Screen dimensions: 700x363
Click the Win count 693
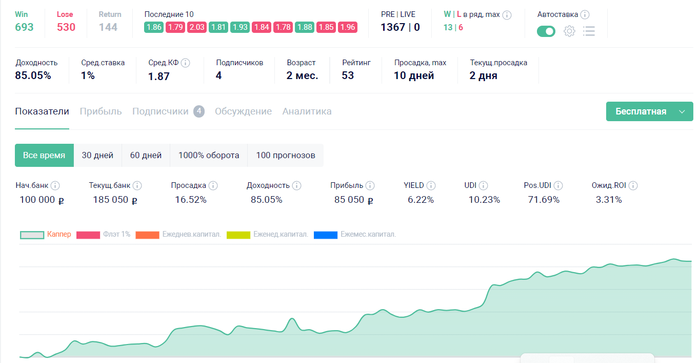24,27
